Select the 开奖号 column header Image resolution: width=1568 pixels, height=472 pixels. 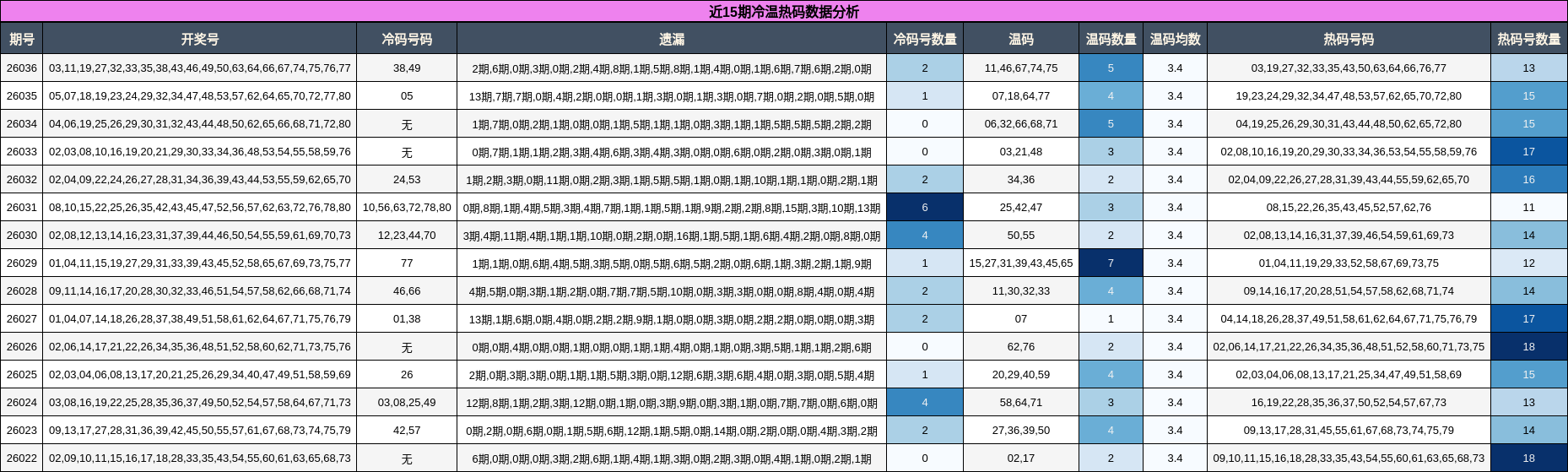tap(200, 39)
